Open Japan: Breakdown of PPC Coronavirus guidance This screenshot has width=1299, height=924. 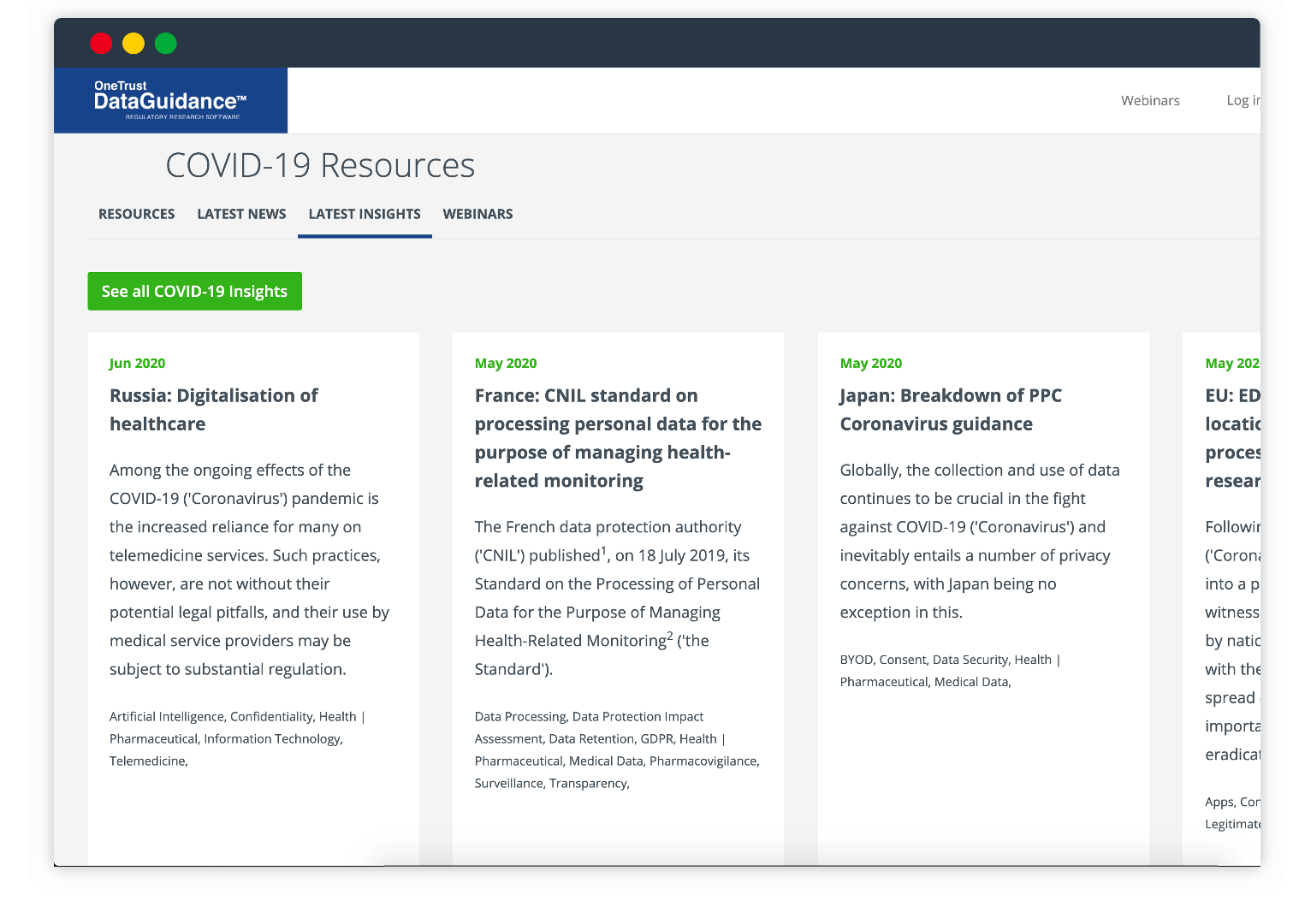click(x=950, y=410)
